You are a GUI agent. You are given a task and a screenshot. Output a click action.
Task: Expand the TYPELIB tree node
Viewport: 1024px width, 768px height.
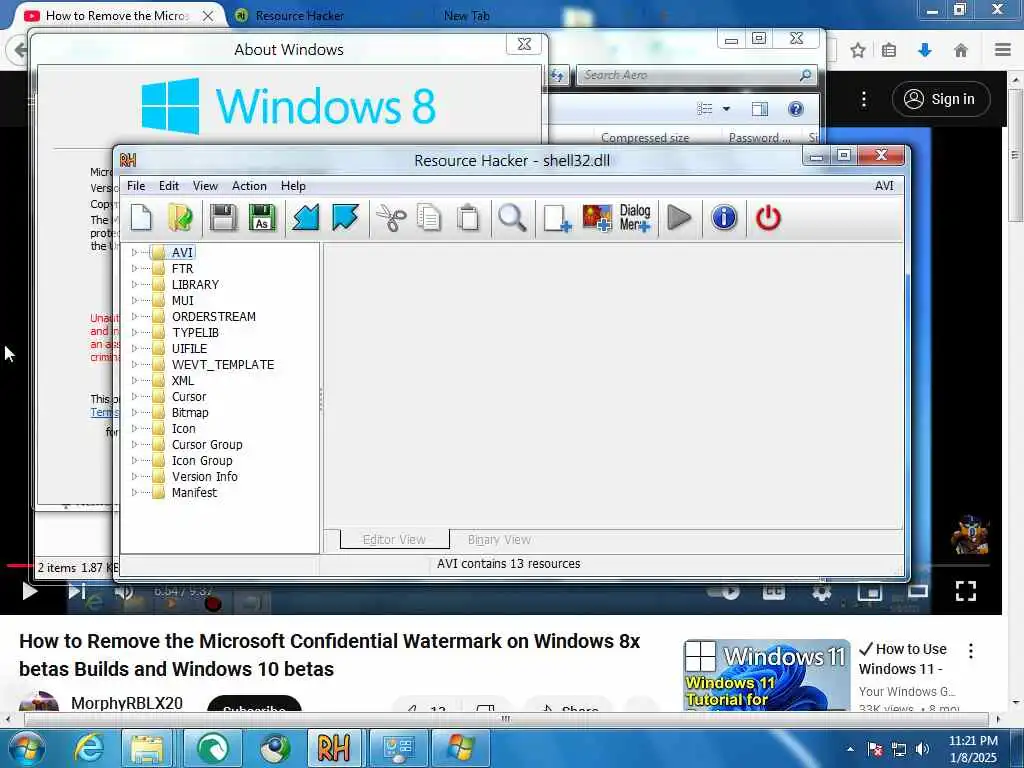click(135, 332)
